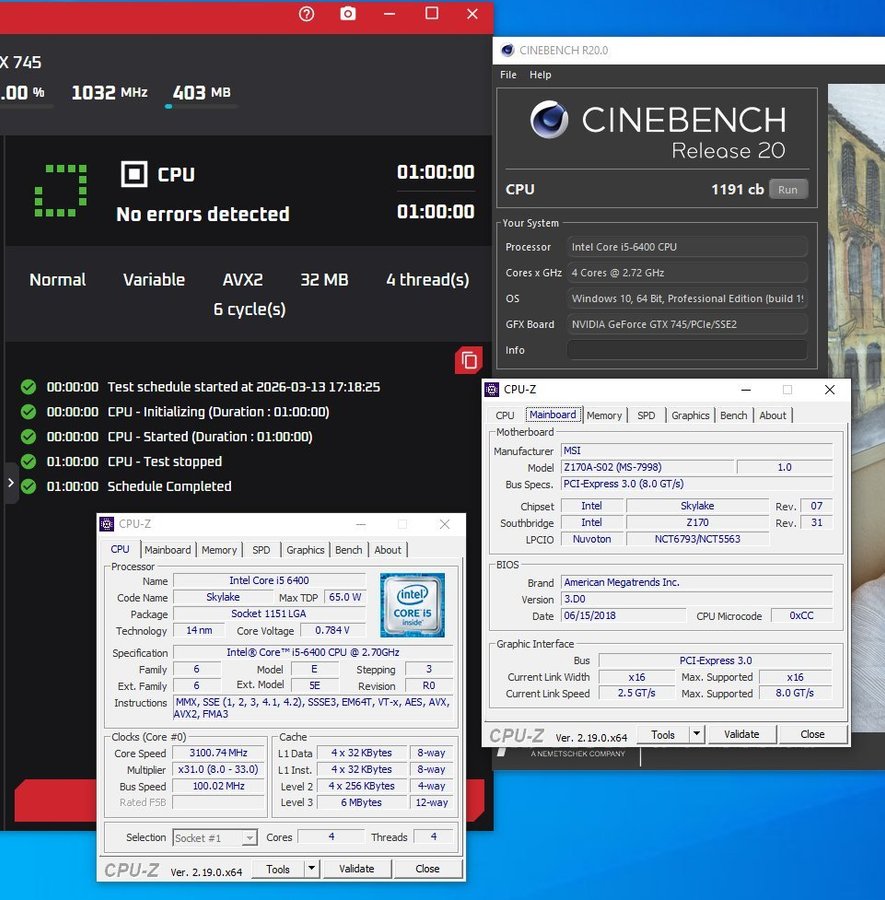Open Tools dropdown arrow in CPU-Z CPU window
The image size is (885, 900).
point(311,869)
